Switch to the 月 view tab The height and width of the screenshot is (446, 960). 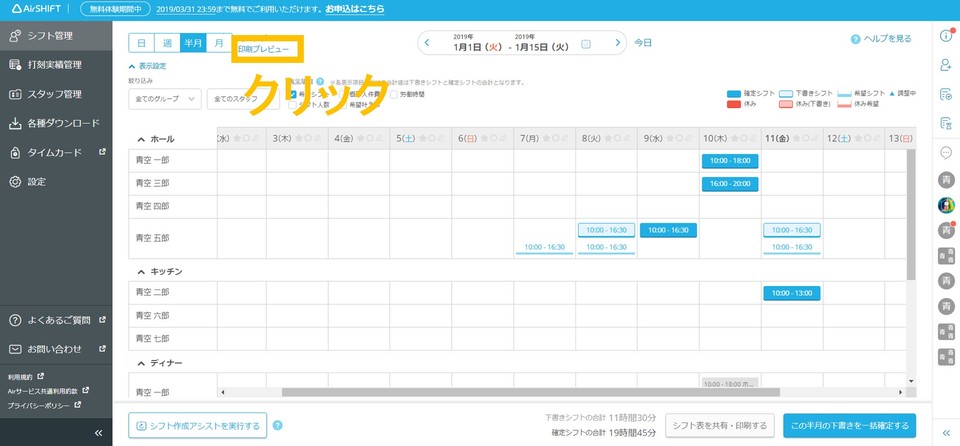pos(218,43)
